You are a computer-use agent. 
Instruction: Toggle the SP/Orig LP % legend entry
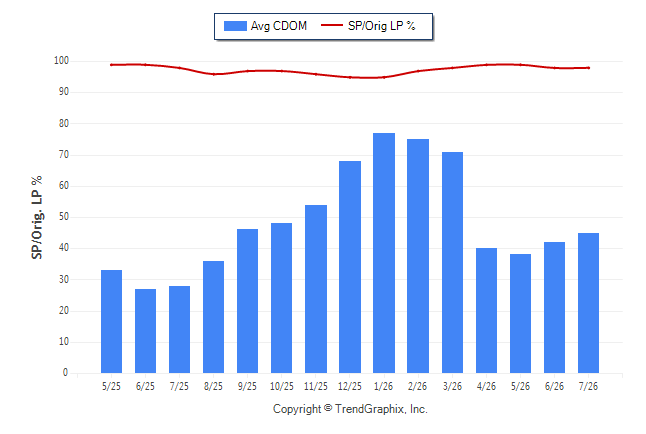click(x=381, y=26)
